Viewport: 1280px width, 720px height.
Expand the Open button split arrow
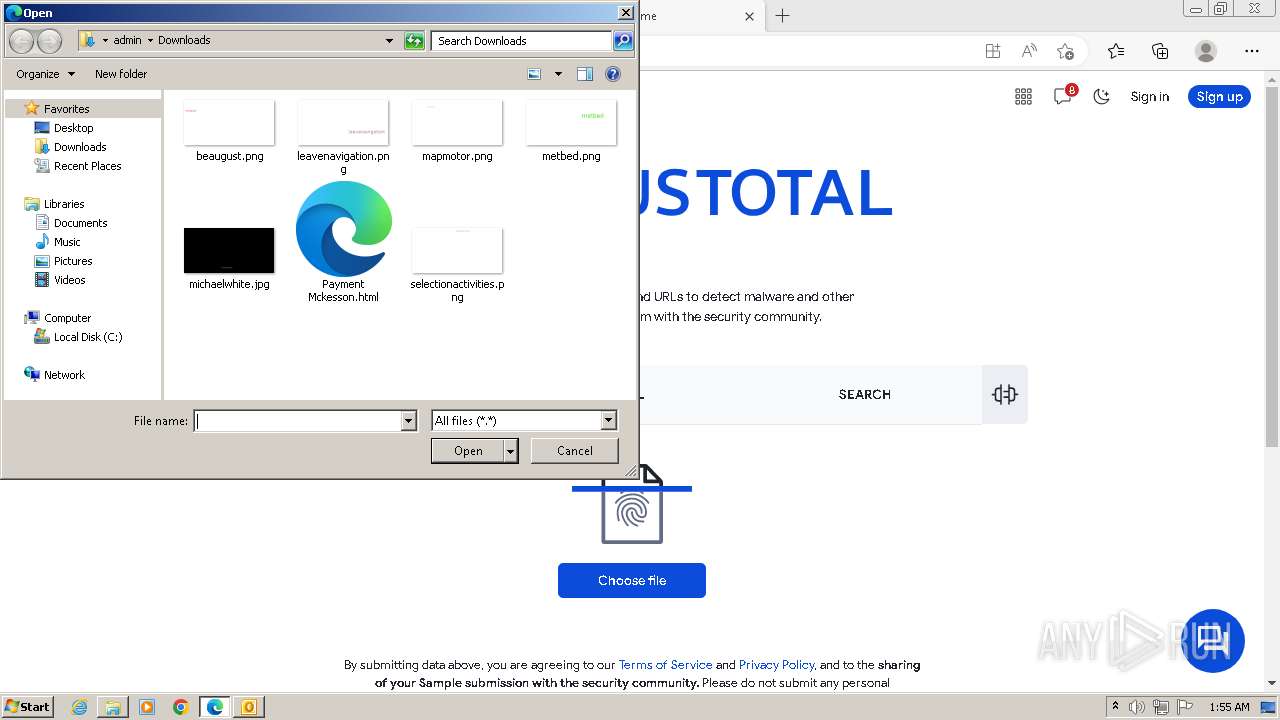(511, 451)
